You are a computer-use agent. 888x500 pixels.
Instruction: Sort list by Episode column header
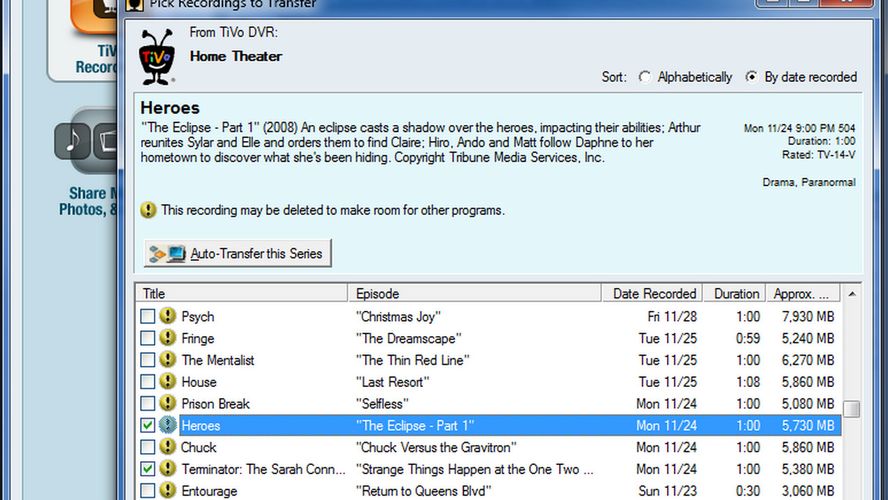point(475,293)
